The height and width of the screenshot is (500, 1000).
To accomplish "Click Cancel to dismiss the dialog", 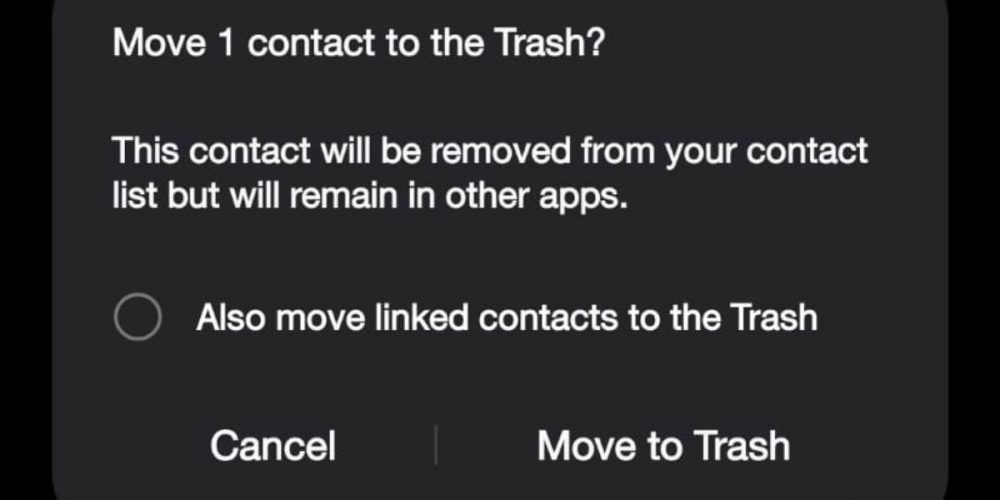I will coord(272,445).
